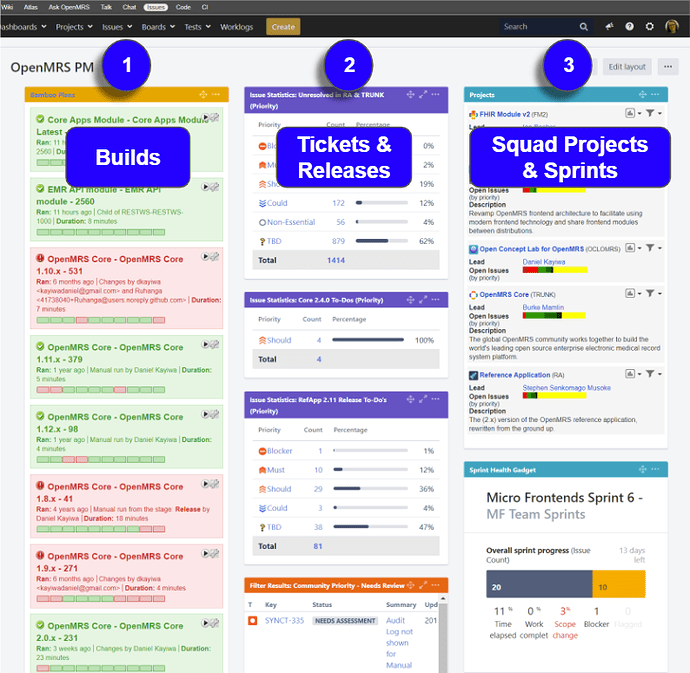Open dashboard more options button

(x=668, y=67)
